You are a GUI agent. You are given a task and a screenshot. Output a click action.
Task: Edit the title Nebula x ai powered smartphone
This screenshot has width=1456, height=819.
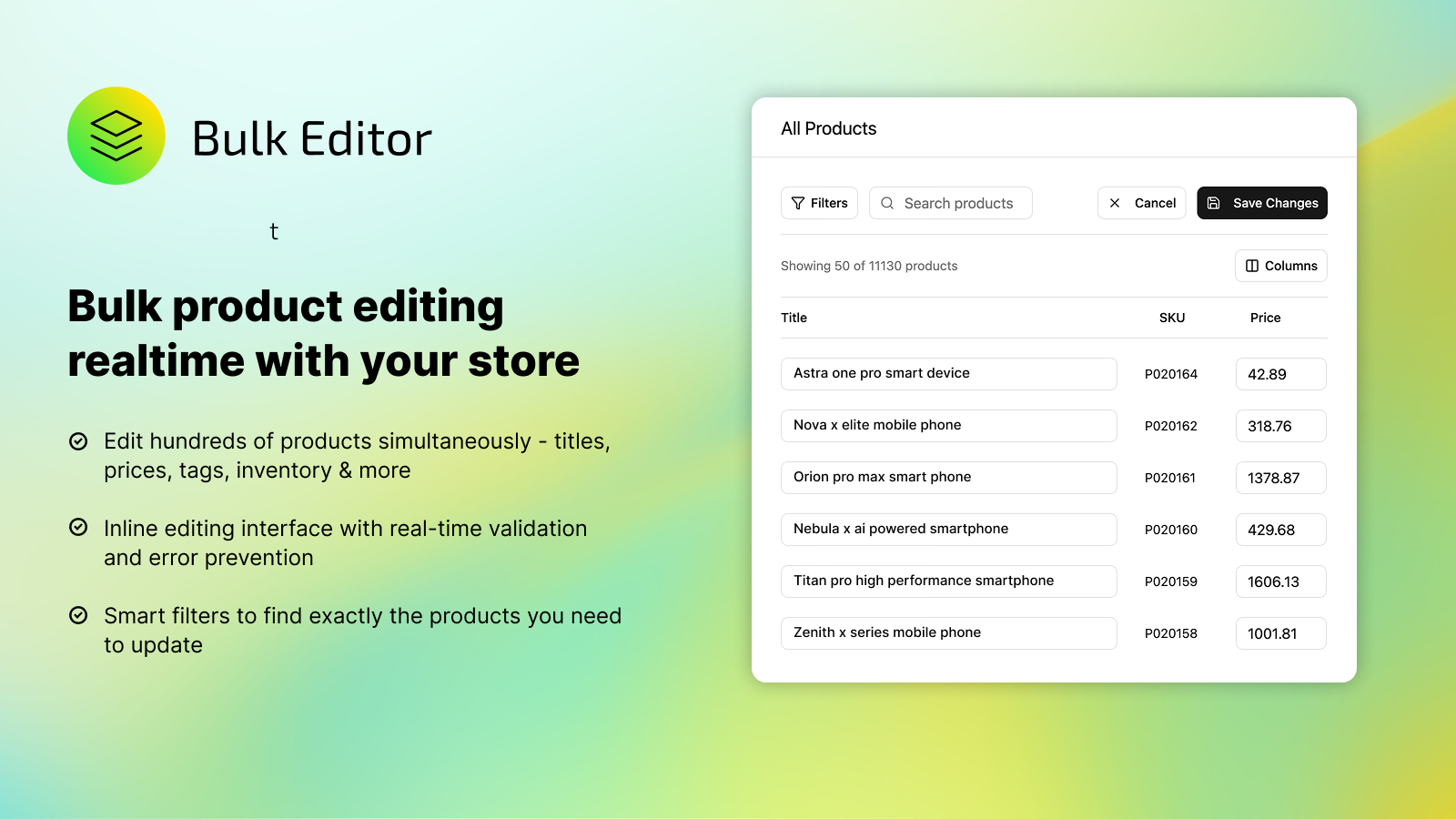[949, 530]
